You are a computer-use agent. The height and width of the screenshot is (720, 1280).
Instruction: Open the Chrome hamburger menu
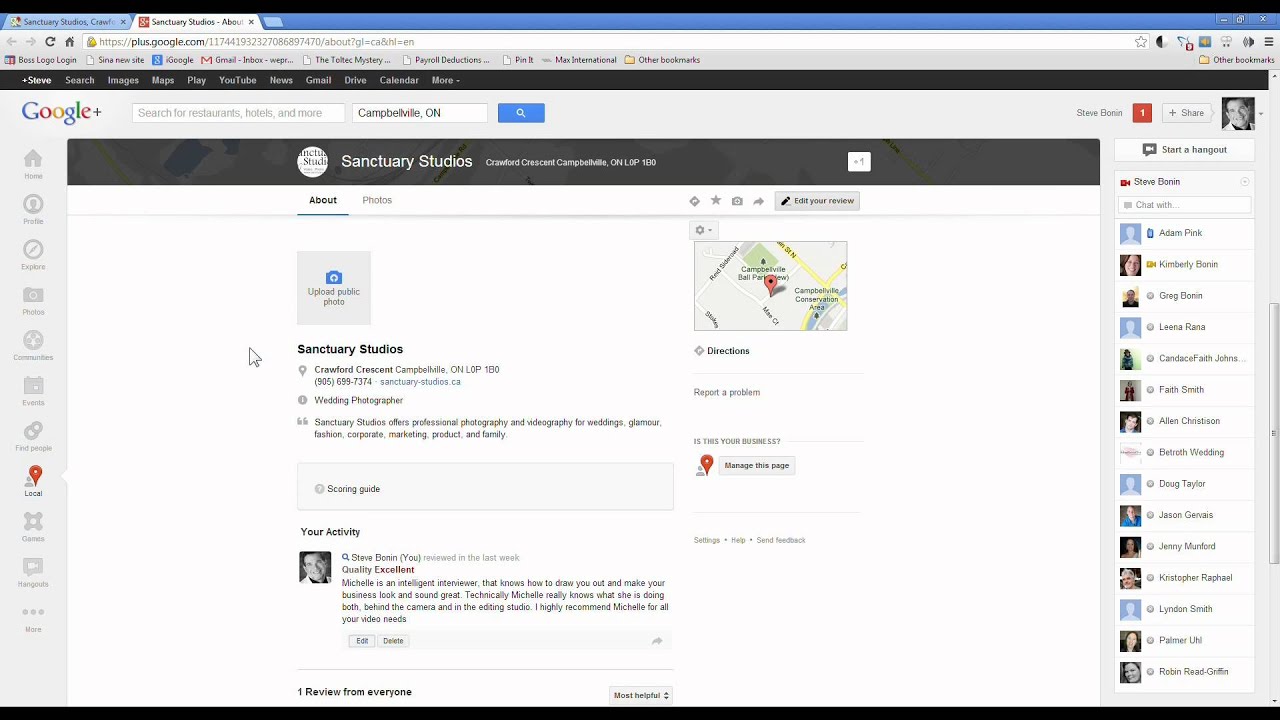(x=1270, y=42)
